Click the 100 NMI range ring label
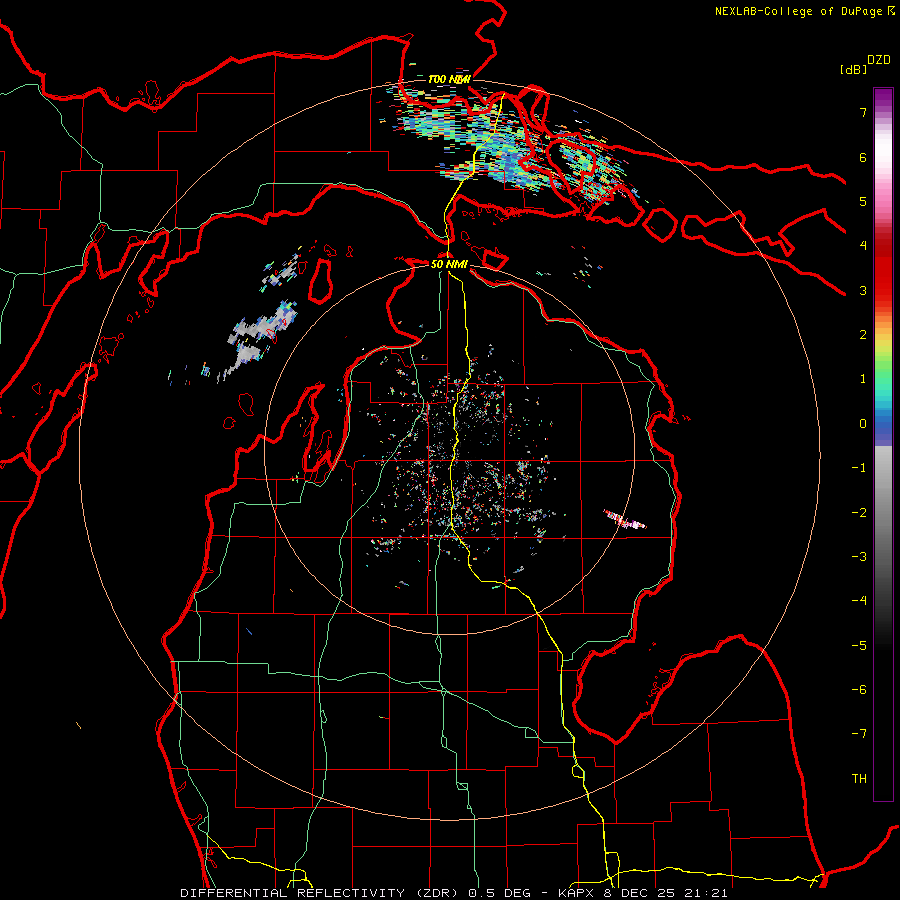 pos(449,79)
